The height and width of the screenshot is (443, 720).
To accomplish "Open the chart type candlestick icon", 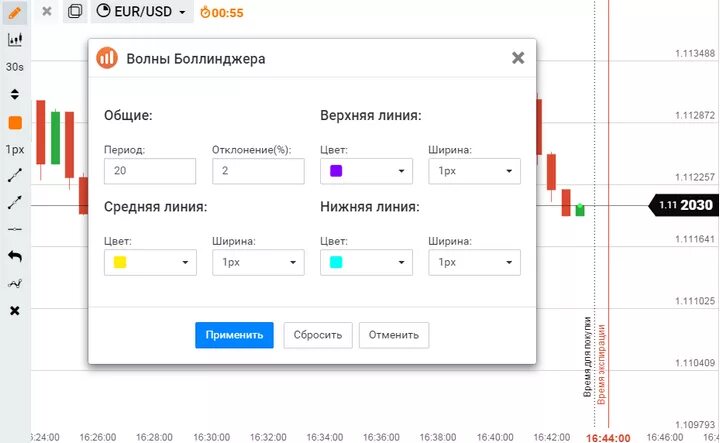I will [15, 39].
